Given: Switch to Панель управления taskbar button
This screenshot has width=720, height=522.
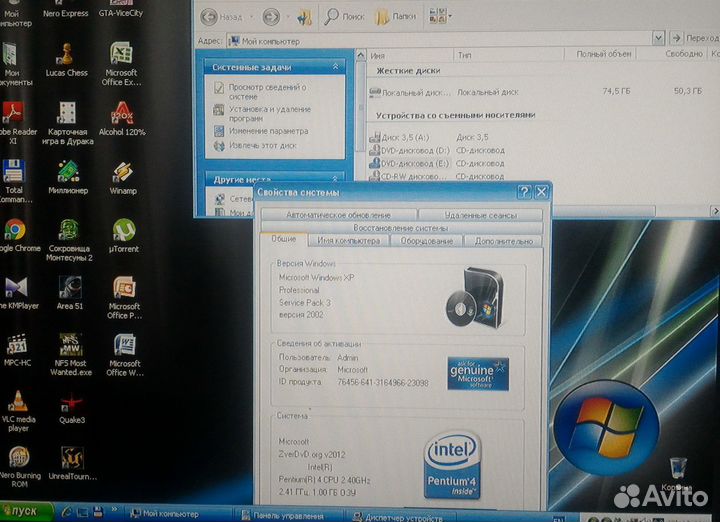Looking at the screenshot, I should tap(288, 515).
